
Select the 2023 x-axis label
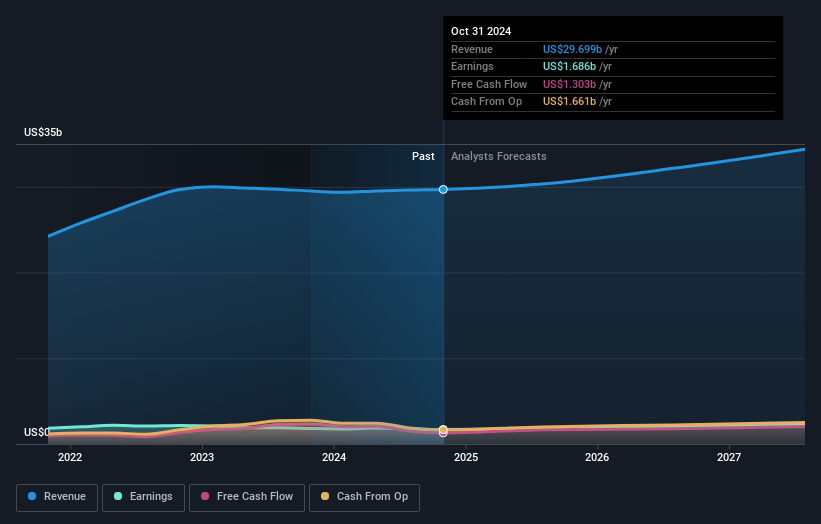click(x=202, y=457)
